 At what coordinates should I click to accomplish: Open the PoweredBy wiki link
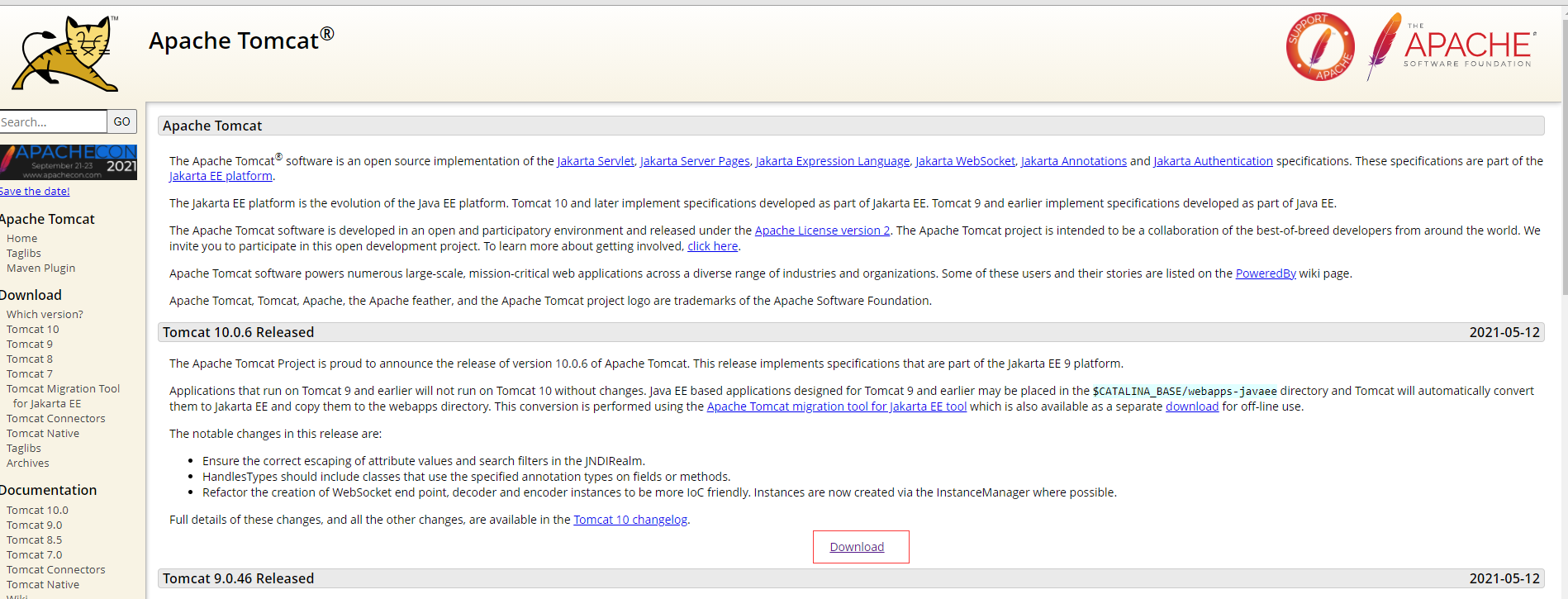tap(1266, 273)
